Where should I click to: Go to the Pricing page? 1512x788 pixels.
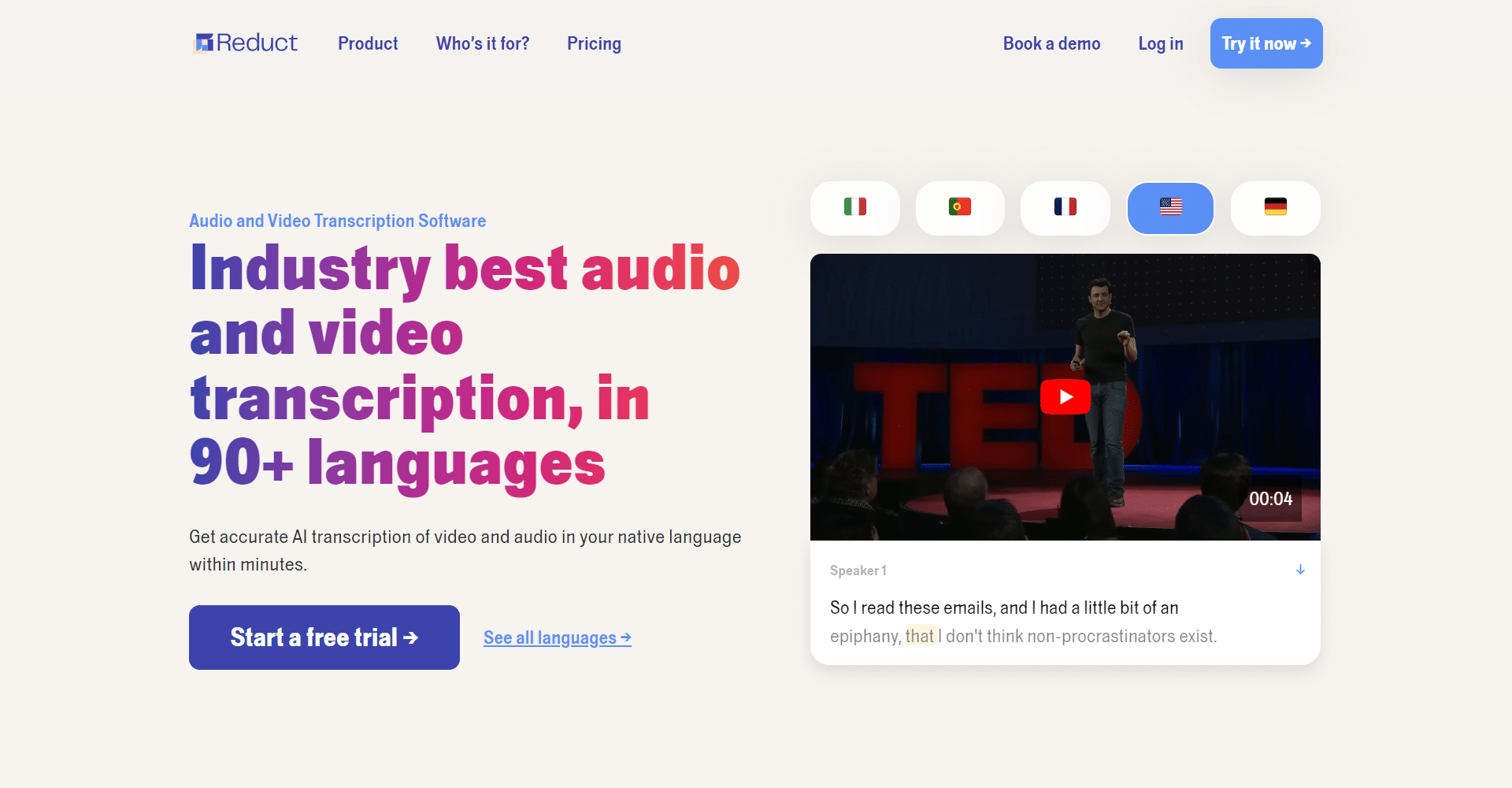pyautogui.click(x=594, y=43)
